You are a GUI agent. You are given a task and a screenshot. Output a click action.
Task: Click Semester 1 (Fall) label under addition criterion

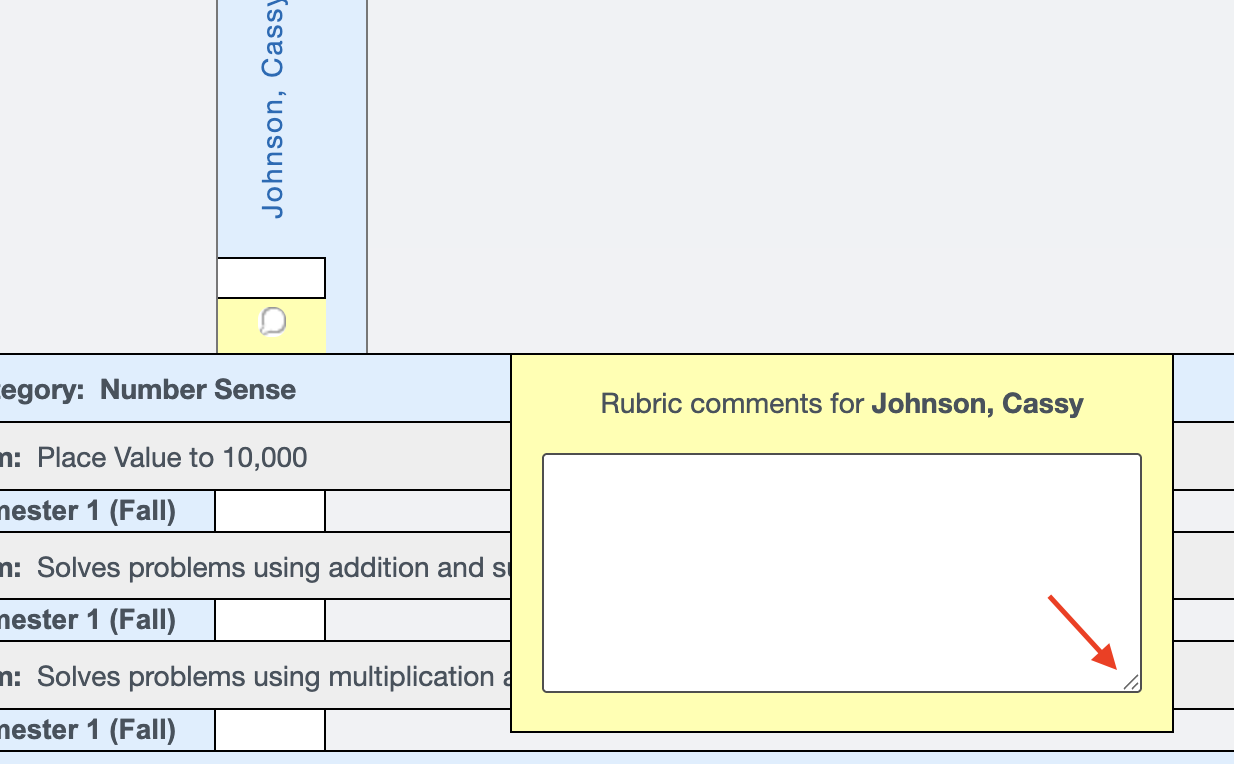pos(88,620)
